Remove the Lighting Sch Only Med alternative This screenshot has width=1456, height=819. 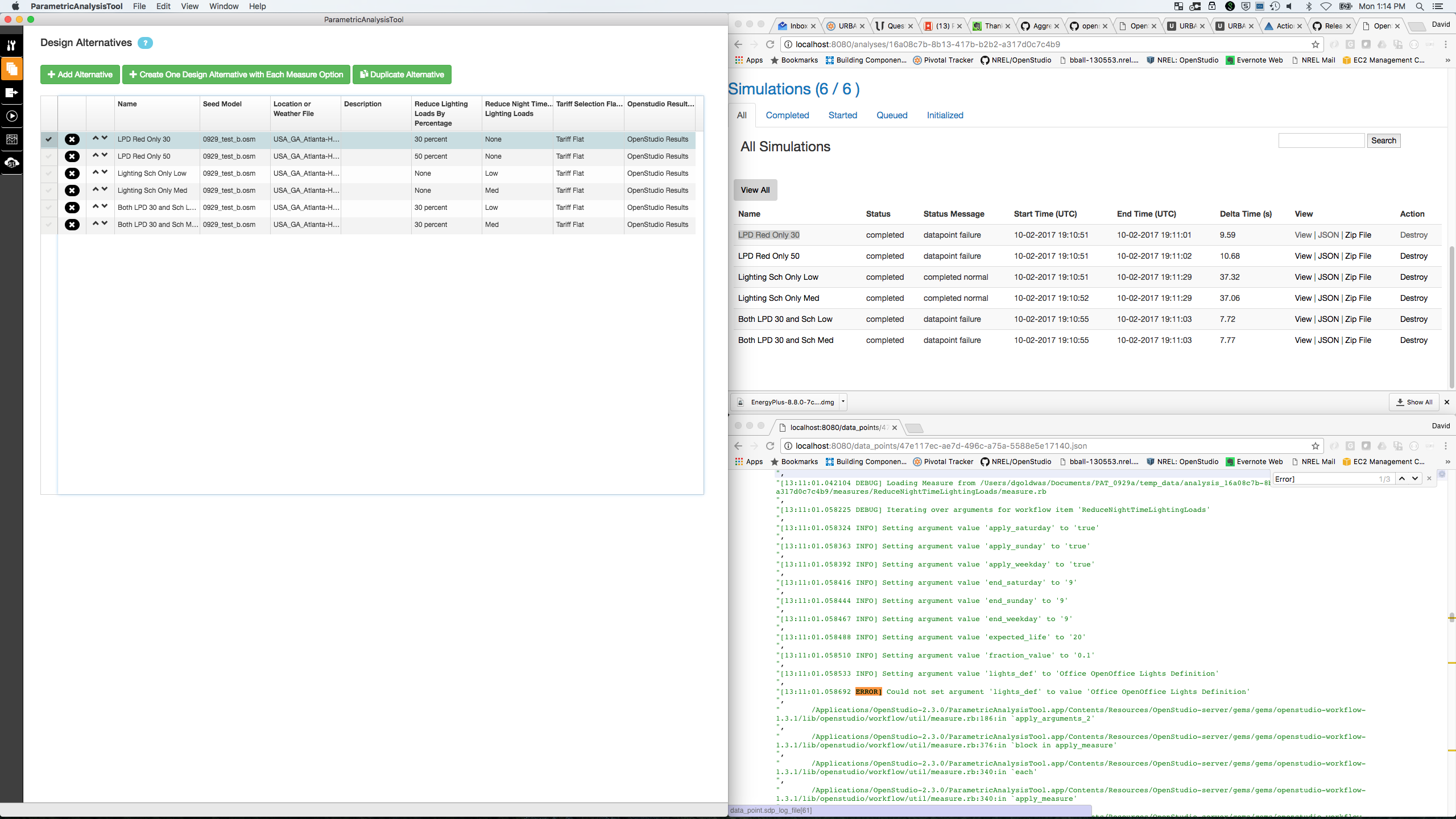[72, 191]
